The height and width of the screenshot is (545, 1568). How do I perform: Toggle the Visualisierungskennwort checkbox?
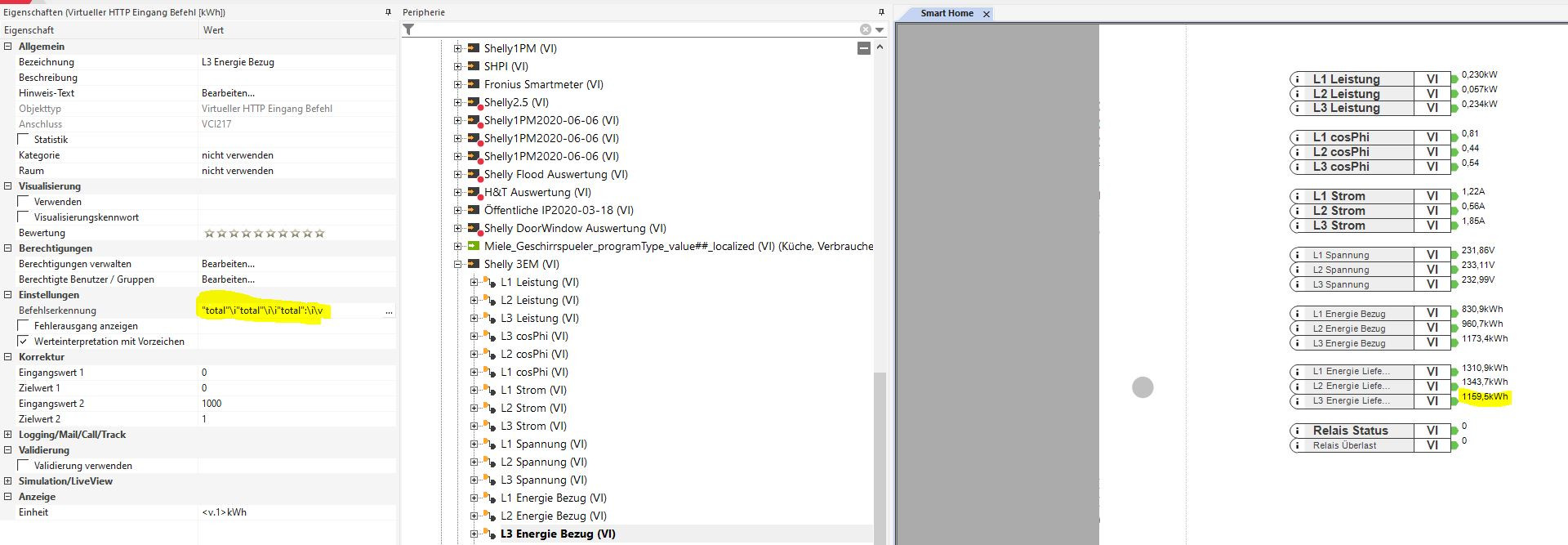coord(24,217)
